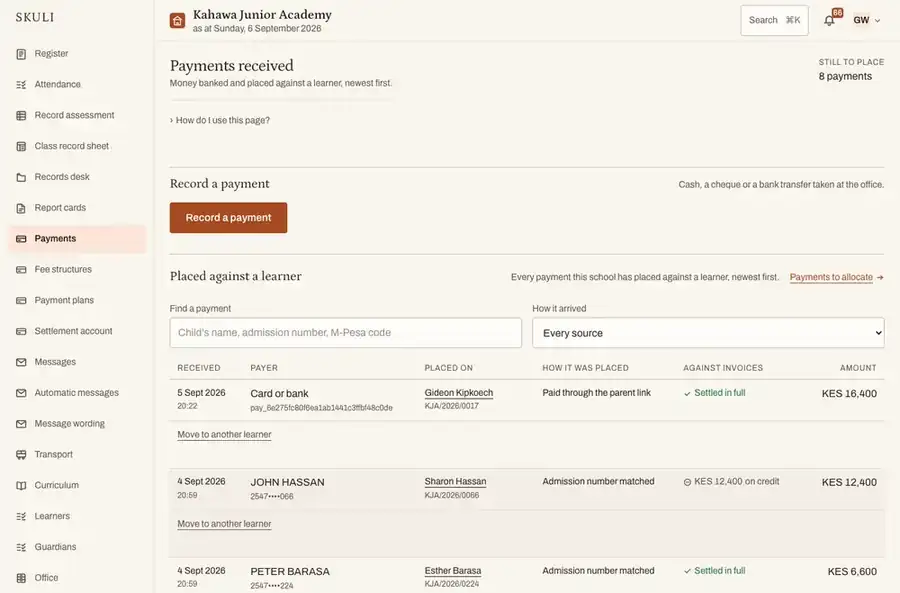Image resolution: width=900 pixels, height=593 pixels.
Task: Click the Payer column header
Action: (264, 368)
